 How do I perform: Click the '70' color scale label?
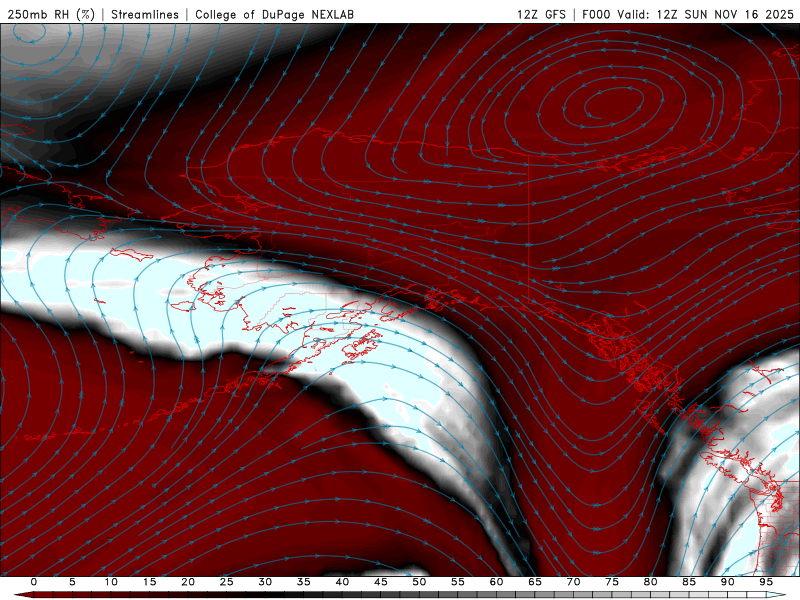pyautogui.click(x=573, y=582)
